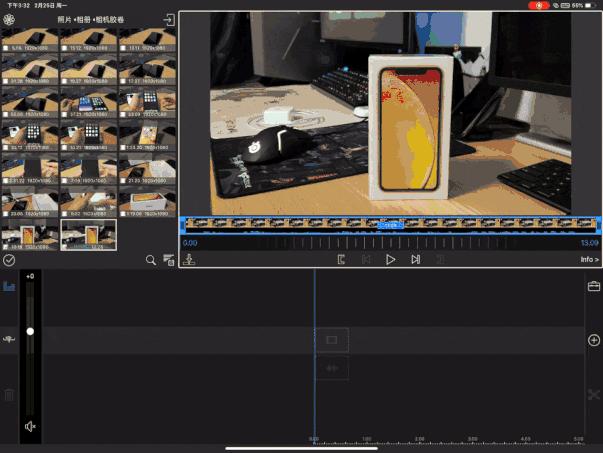Tap the iPad home indicator bar

point(302,448)
